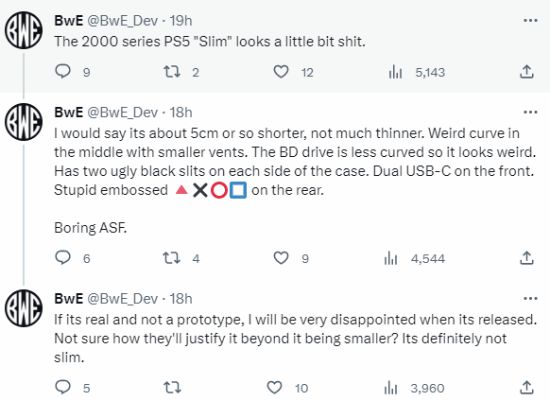Open the @BwE_Dev handle on first tweet
This screenshot has height=401, width=550.
tap(122, 21)
